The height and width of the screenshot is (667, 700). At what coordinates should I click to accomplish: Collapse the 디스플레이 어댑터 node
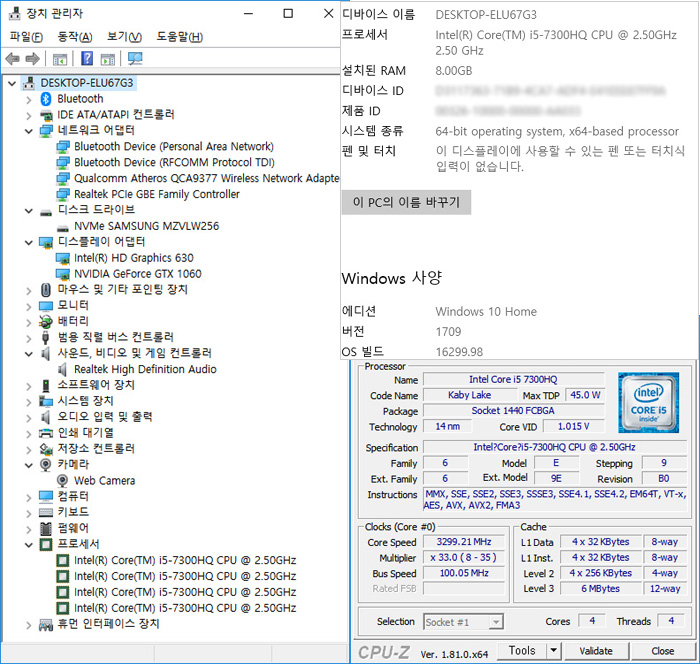29,243
